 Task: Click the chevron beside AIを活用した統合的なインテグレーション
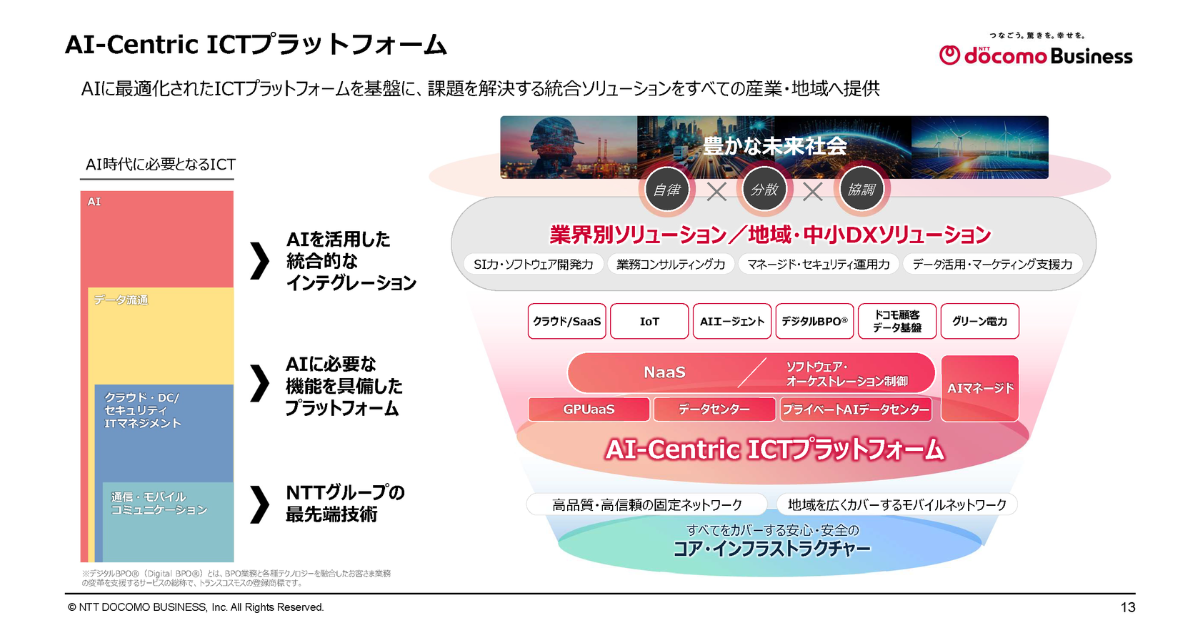(x=259, y=261)
